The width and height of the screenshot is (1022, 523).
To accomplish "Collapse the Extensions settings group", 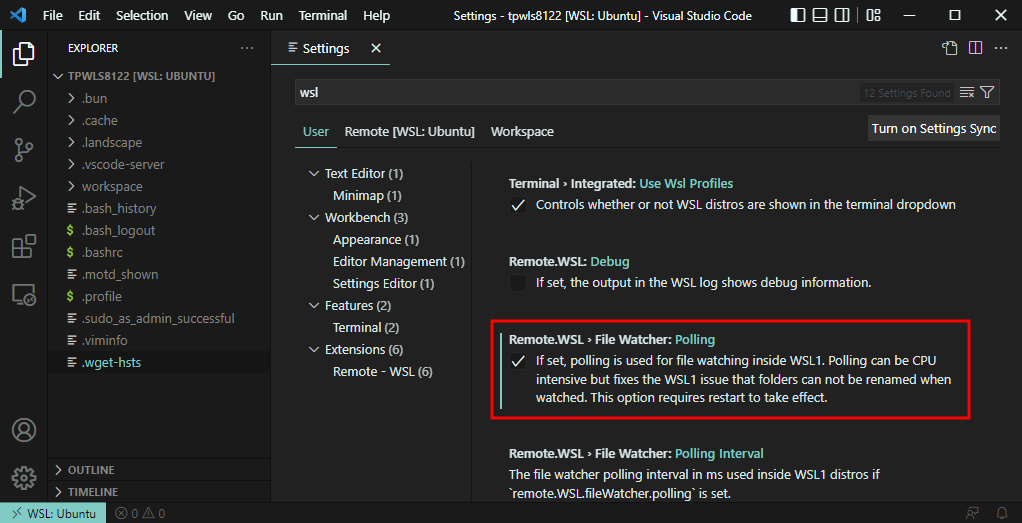I will [x=314, y=350].
